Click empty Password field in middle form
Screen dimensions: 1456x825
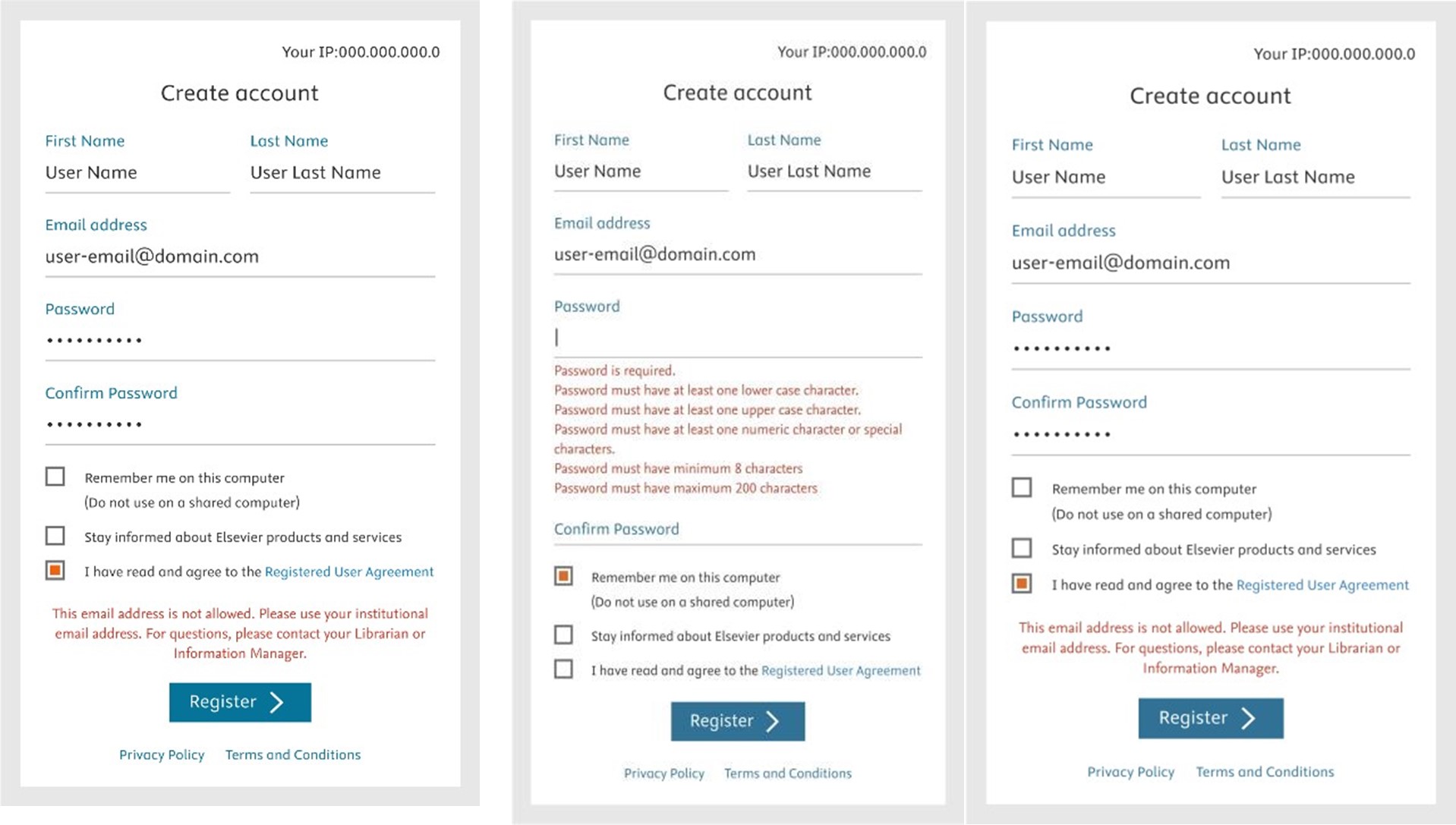(736, 338)
